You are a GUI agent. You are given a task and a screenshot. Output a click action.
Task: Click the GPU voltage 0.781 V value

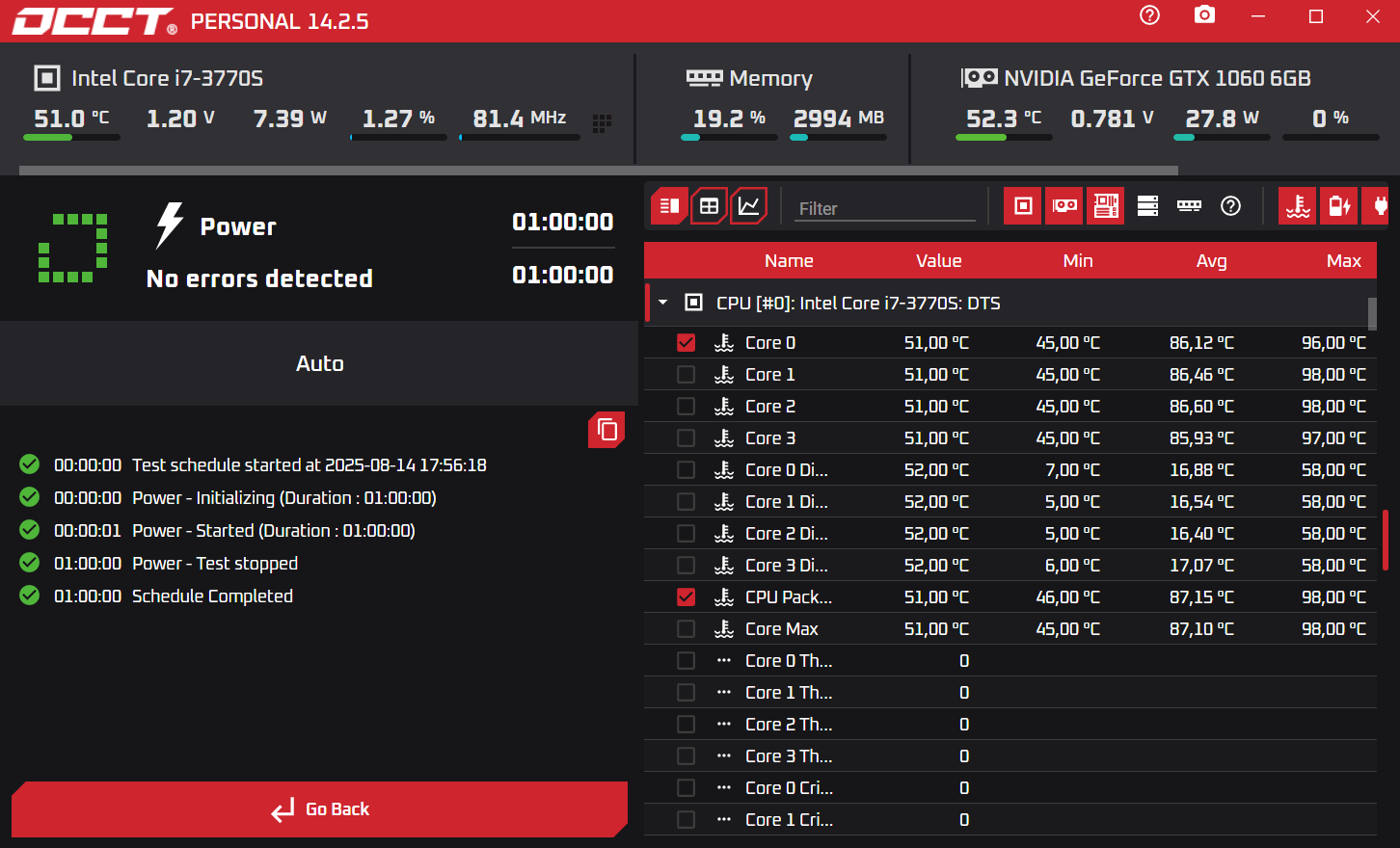point(1113,118)
